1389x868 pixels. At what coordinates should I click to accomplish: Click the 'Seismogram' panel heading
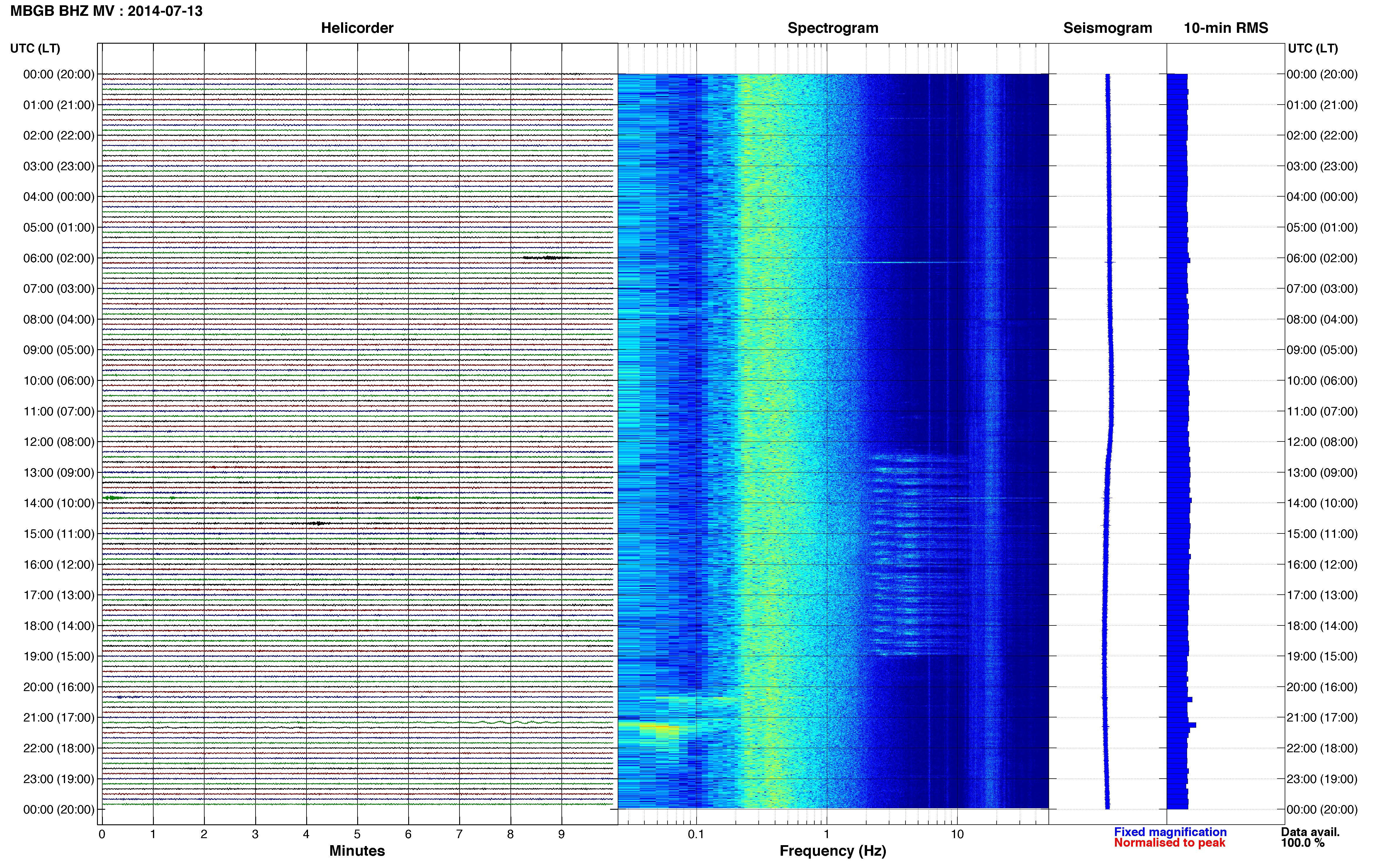point(1107,28)
